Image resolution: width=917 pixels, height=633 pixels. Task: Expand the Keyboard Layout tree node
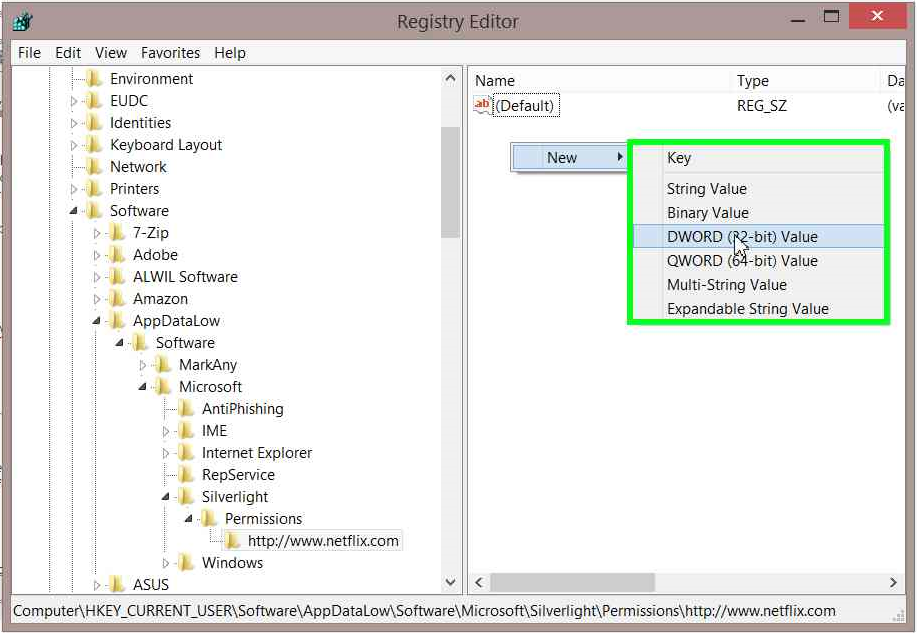coord(74,145)
